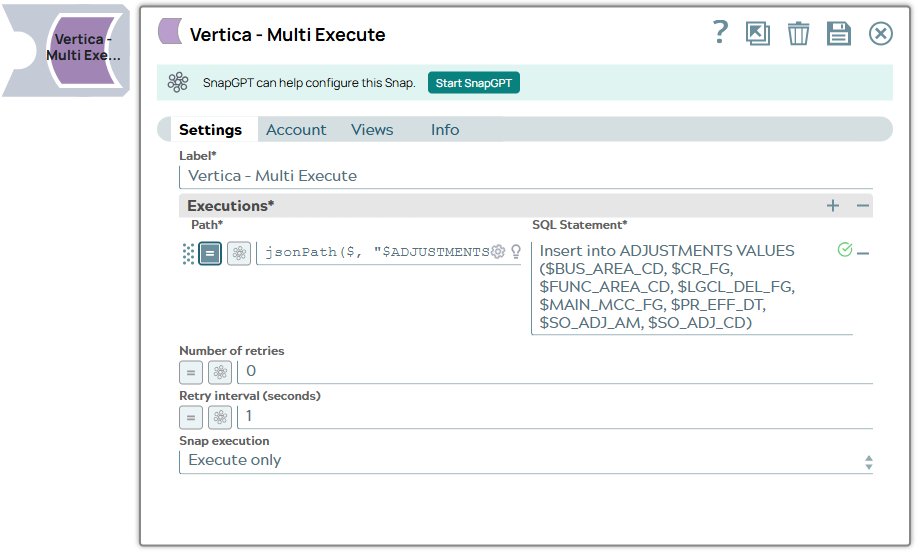The width and height of the screenshot is (917, 554).
Task: Toggle expression for Number of retries
Action: (x=191, y=372)
